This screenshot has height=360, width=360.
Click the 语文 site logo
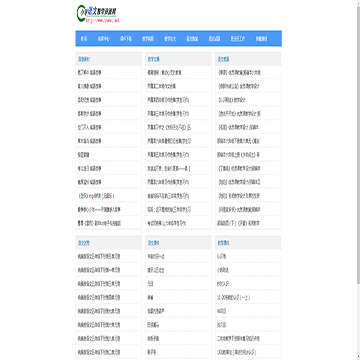point(98,13)
